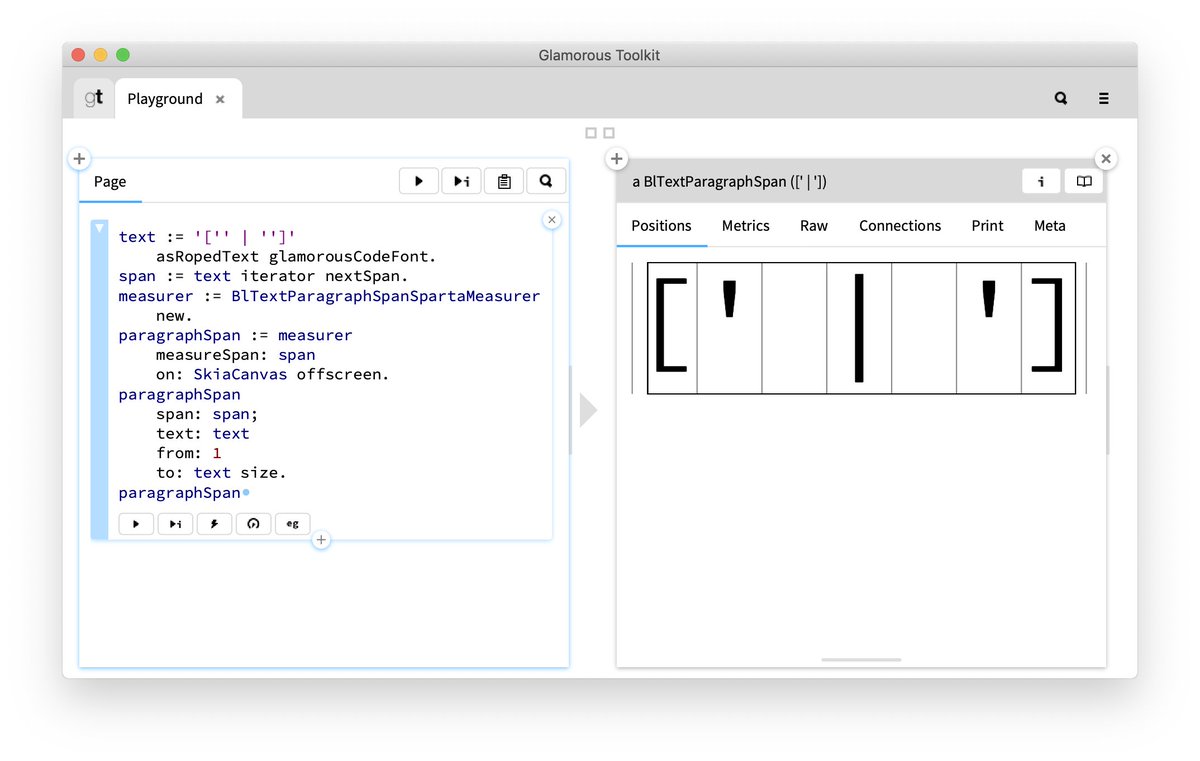Viewport: 1200px width, 761px height.
Task: Click the last apostrophe glyph cell
Action: click(x=989, y=328)
